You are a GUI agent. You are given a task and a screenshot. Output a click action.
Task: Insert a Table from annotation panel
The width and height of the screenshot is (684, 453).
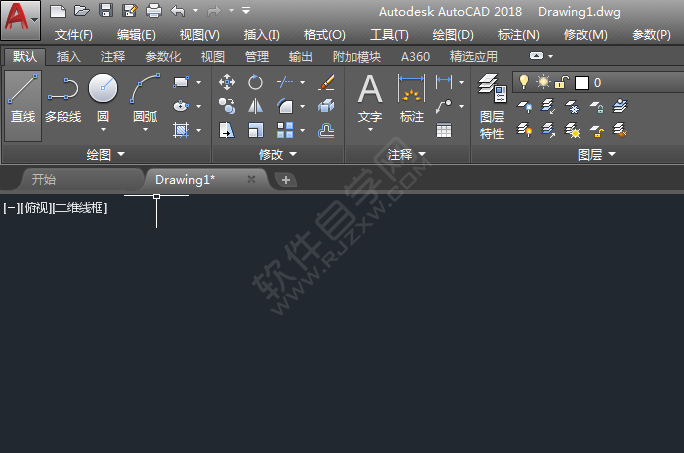[444, 130]
